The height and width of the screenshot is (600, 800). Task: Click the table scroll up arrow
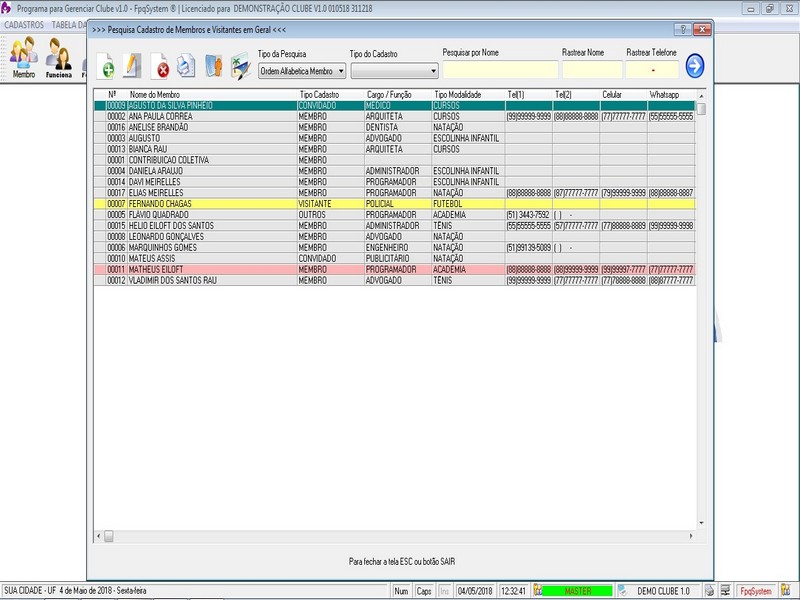coord(702,96)
